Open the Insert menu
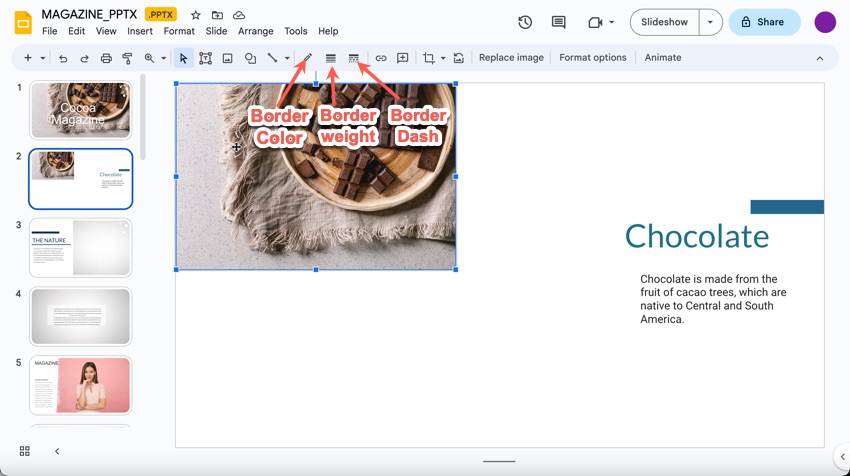850x476 pixels. [140, 31]
